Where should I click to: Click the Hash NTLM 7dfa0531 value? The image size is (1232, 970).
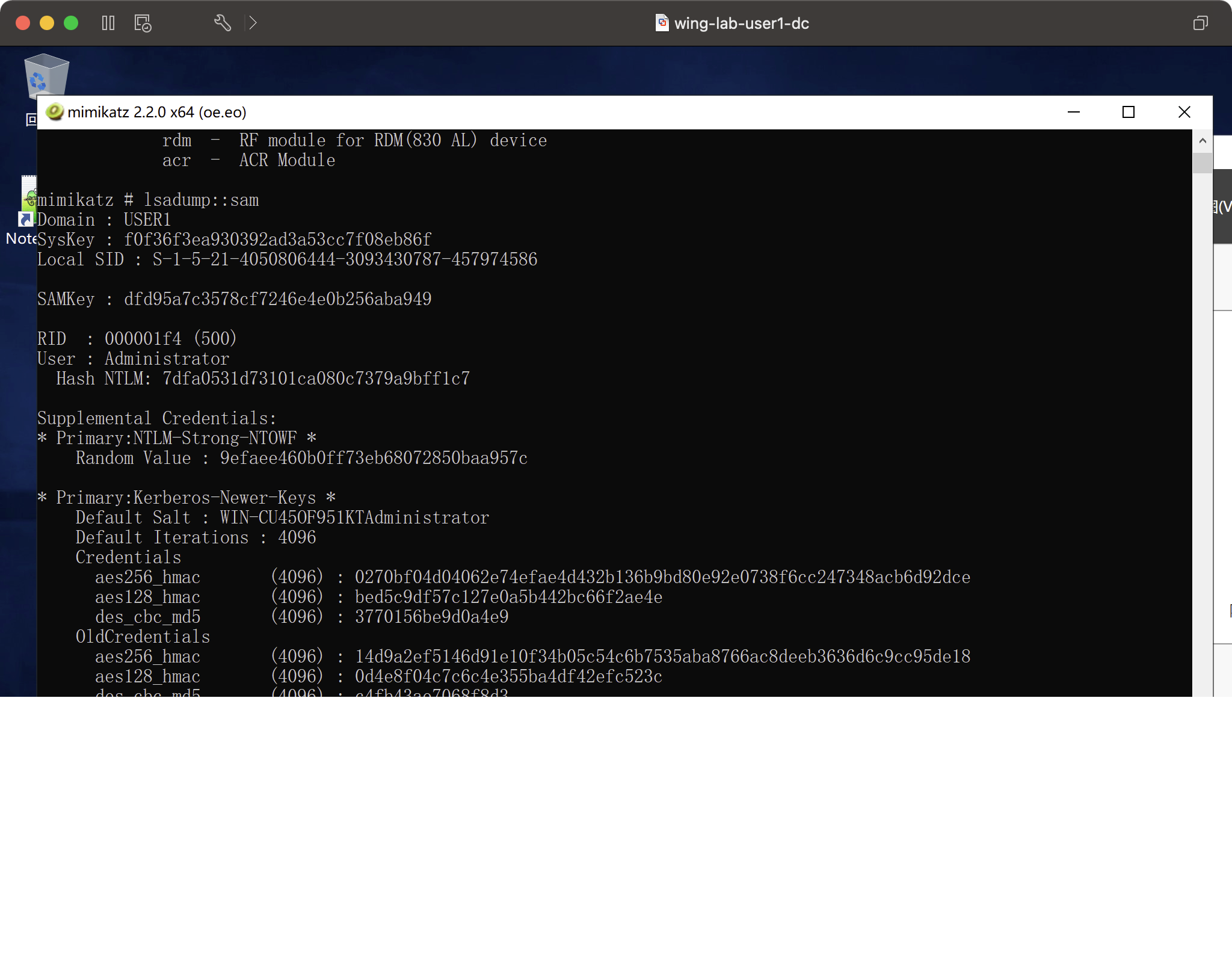pyautogui.click(x=316, y=378)
